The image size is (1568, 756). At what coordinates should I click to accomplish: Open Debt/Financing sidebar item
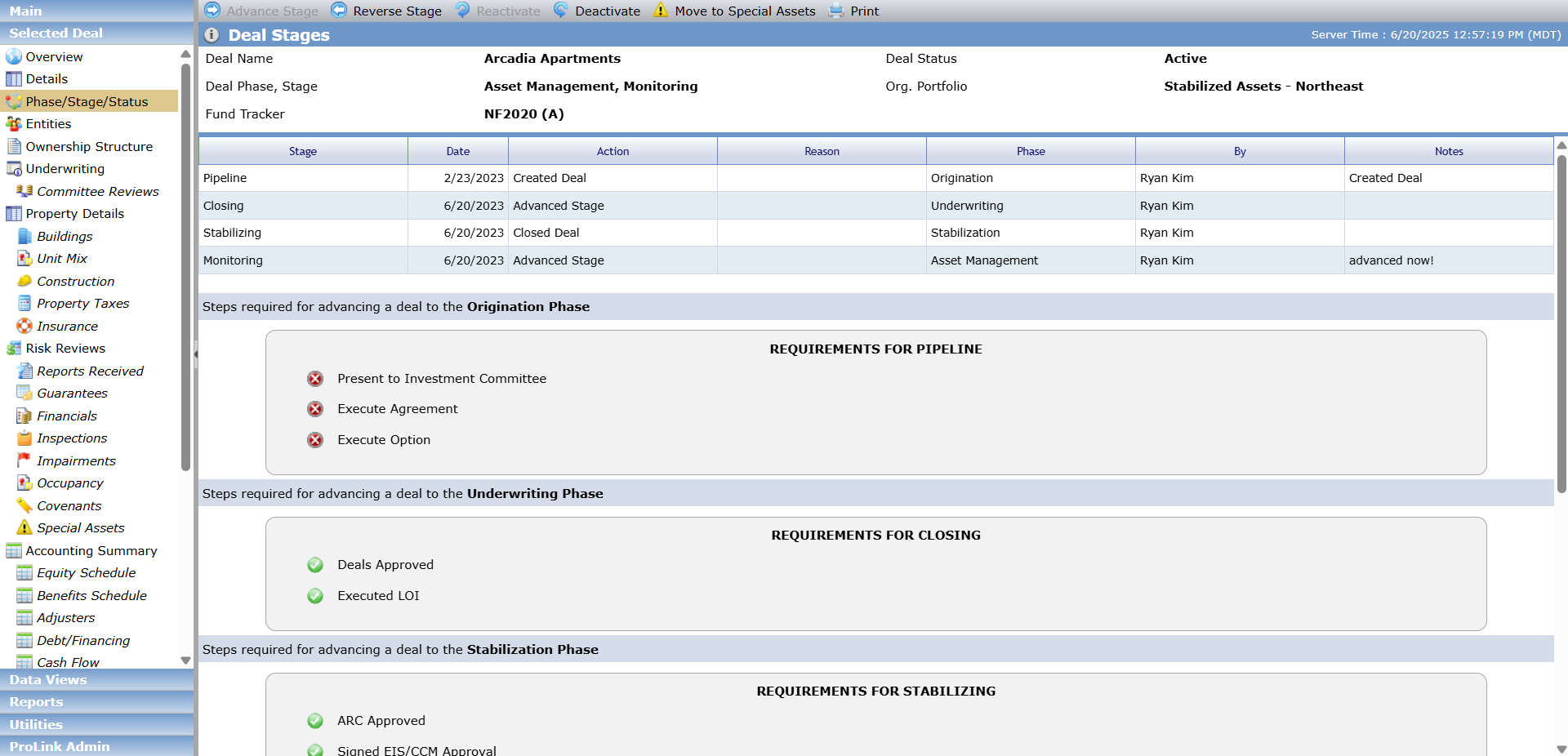pyautogui.click(x=83, y=641)
